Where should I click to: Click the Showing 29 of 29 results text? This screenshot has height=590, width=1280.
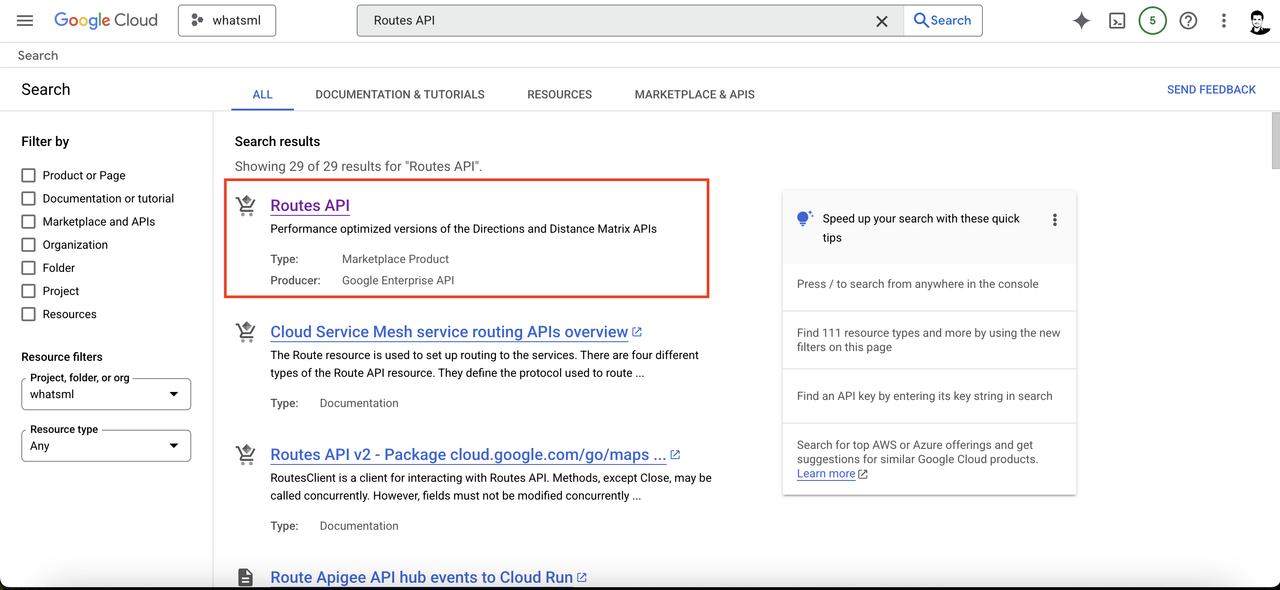point(358,166)
